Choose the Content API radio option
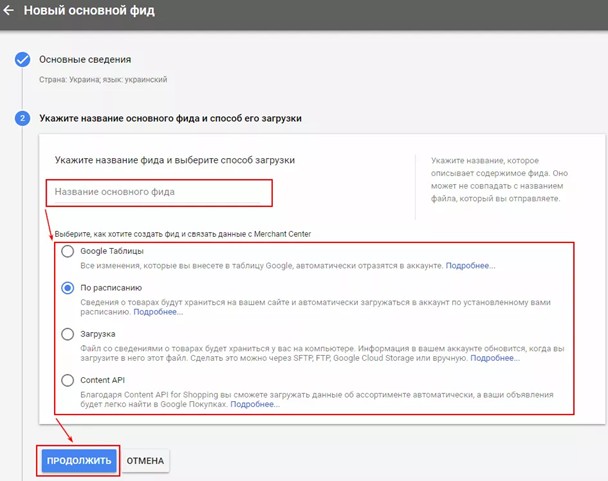 pos(68,380)
